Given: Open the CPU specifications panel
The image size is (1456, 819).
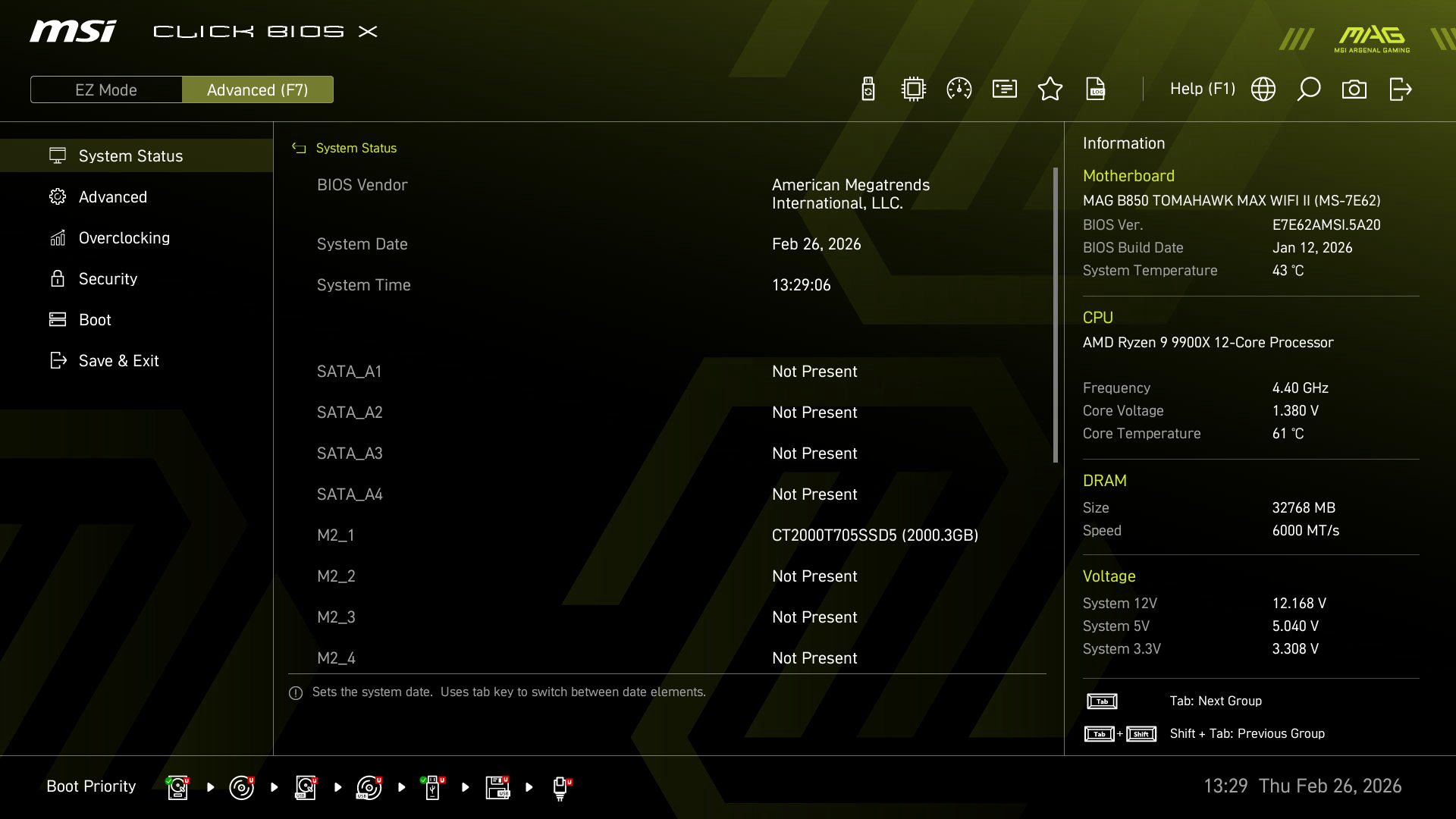Looking at the screenshot, I should 913,89.
